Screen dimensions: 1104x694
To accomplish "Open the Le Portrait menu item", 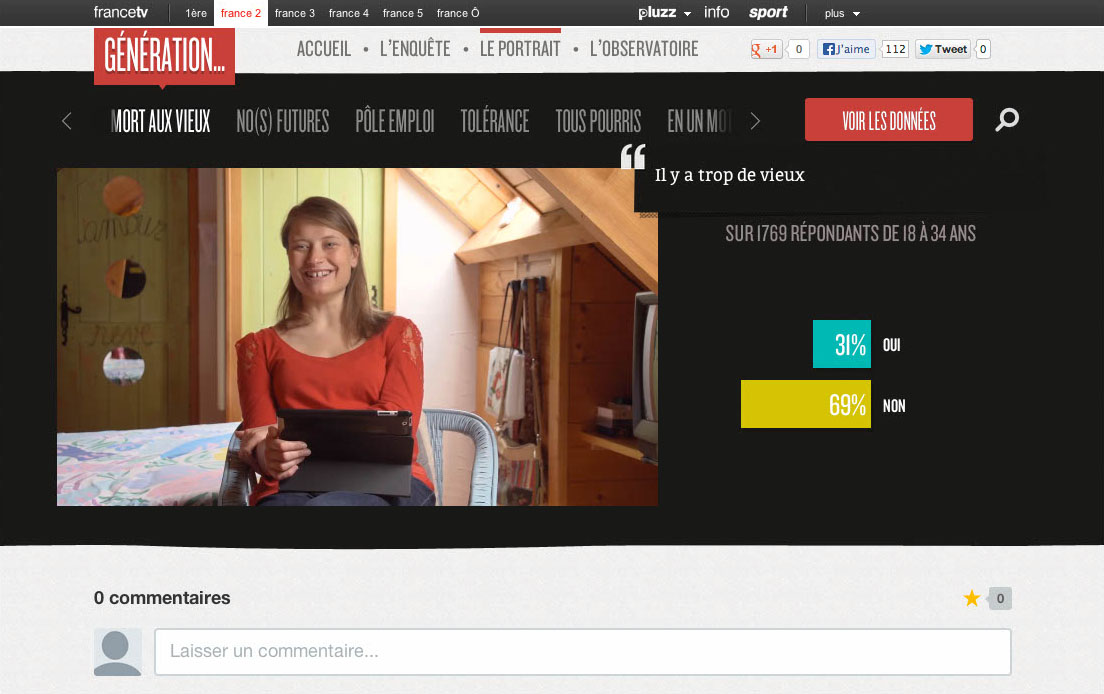I will pos(520,49).
